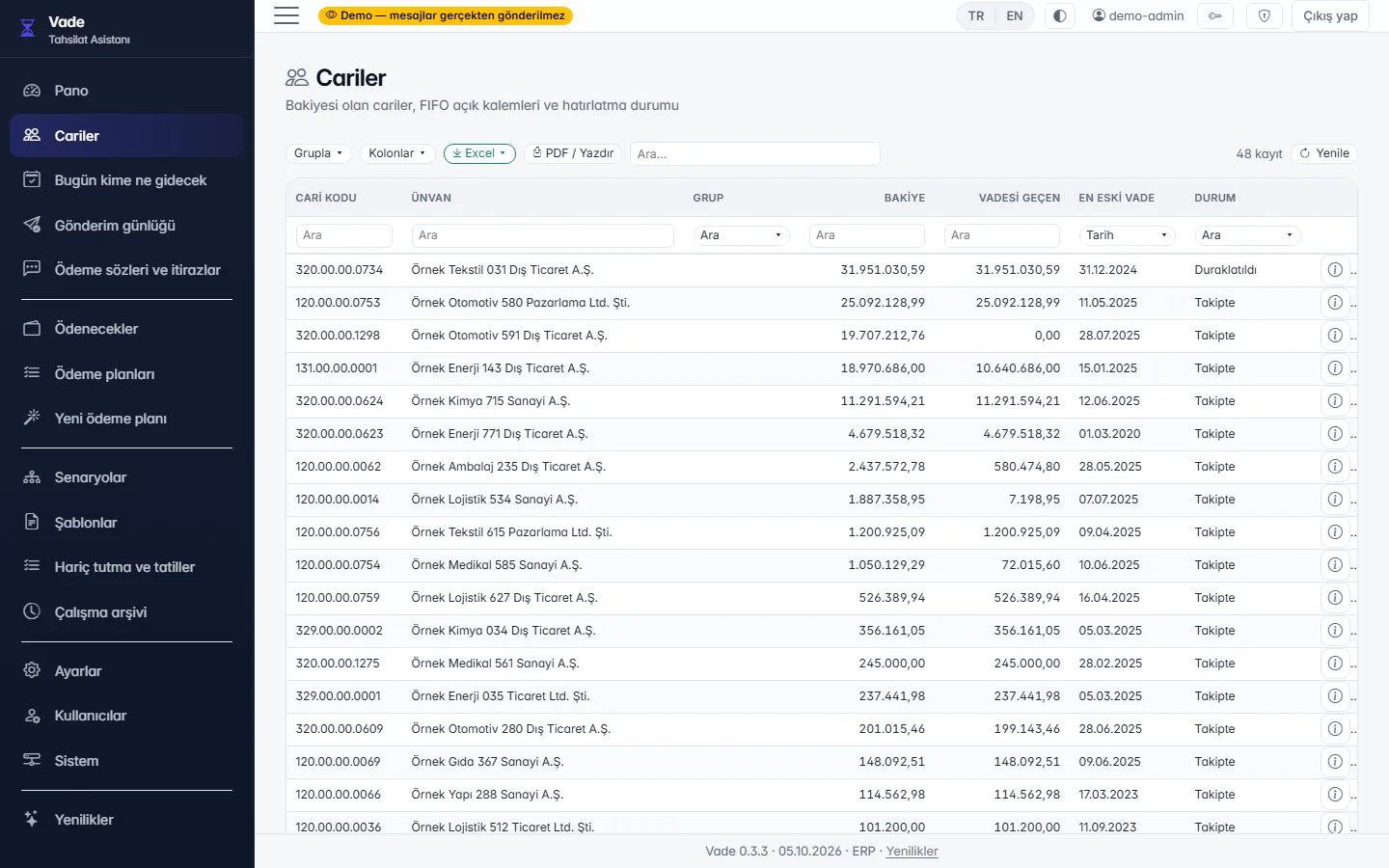The width and height of the screenshot is (1389, 868).
Task: Open info icon for Örnek Otomotiv 591
Action: [1335, 336]
